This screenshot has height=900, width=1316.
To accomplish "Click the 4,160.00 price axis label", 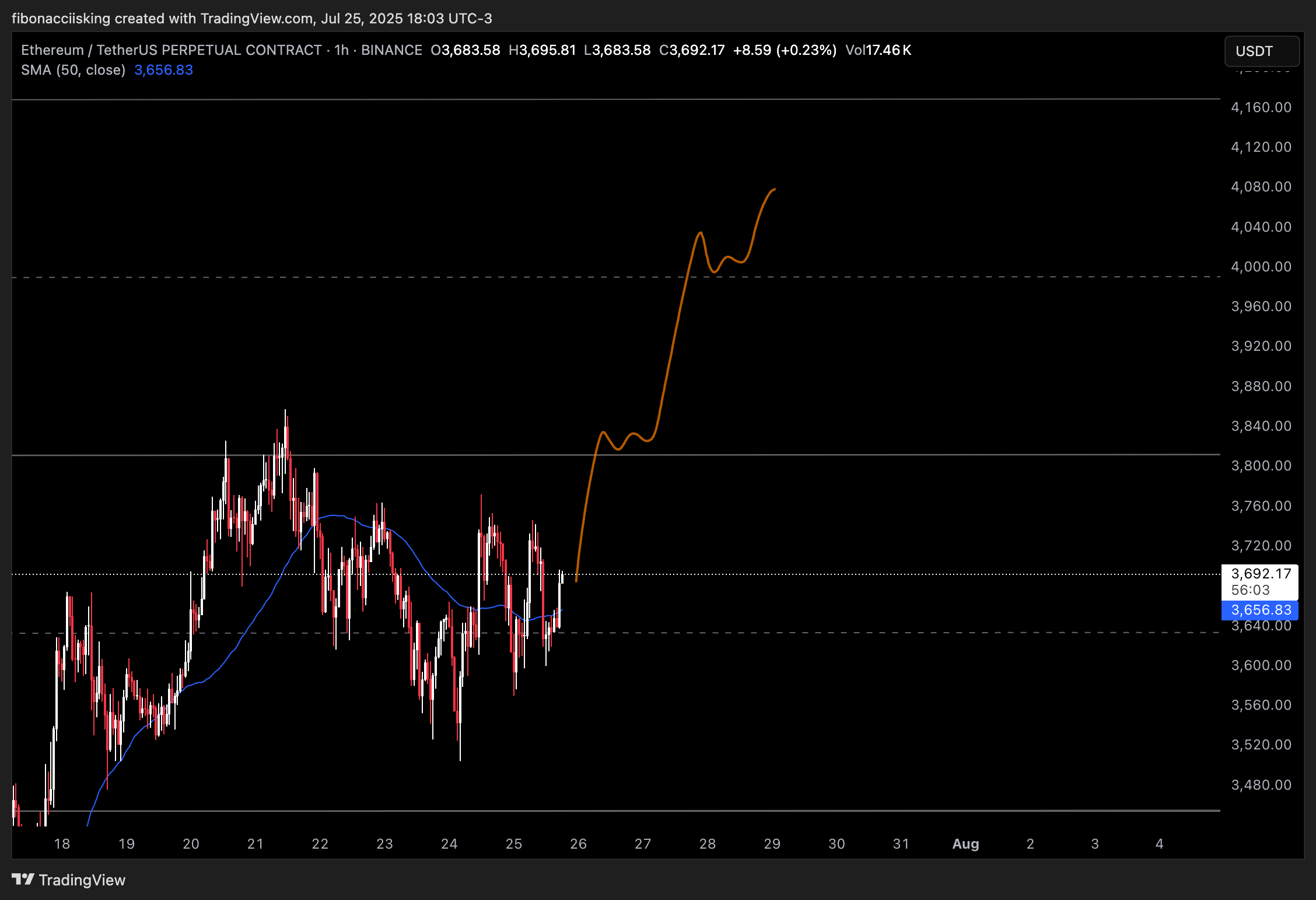I will click(1261, 107).
